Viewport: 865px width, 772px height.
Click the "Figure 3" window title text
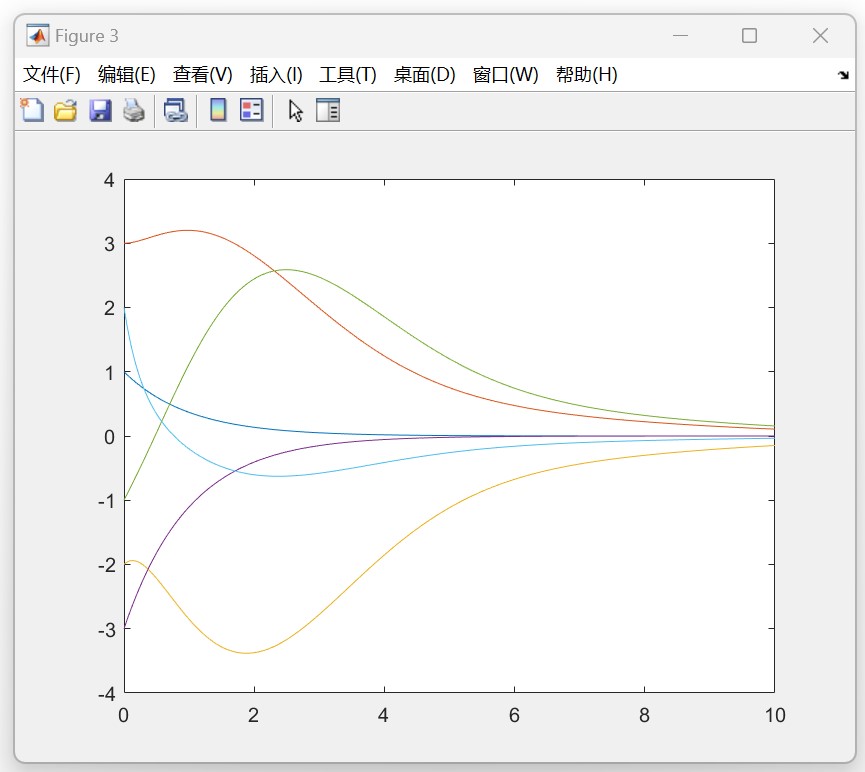point(87,36)
